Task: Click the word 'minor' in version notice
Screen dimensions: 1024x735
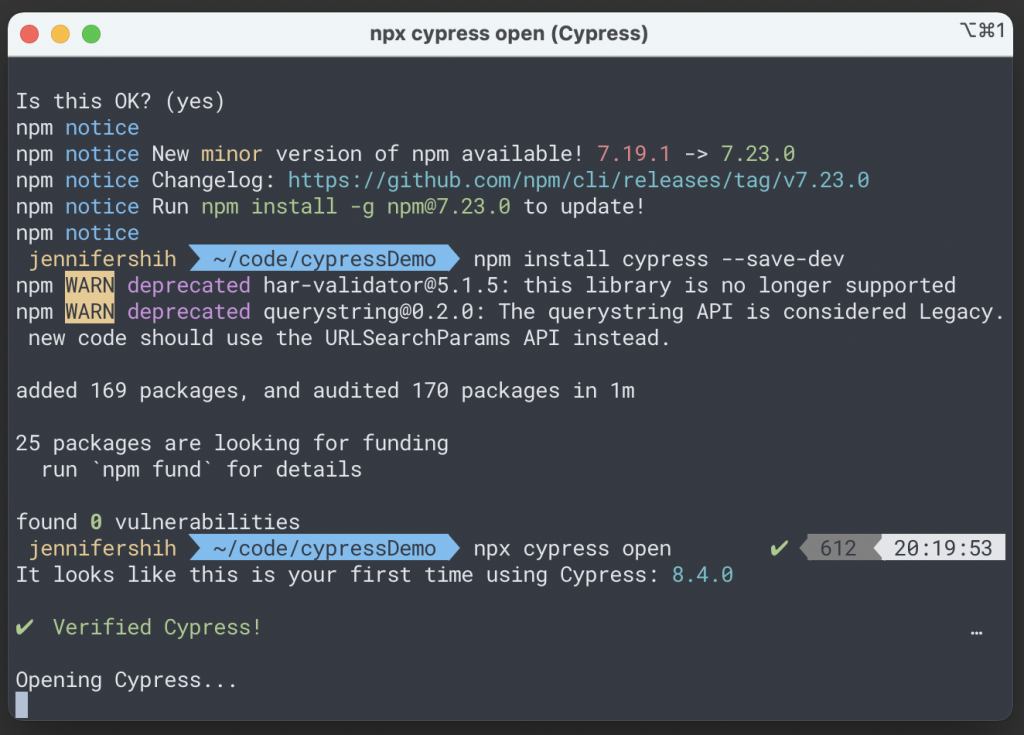Action: click(231, 154)
